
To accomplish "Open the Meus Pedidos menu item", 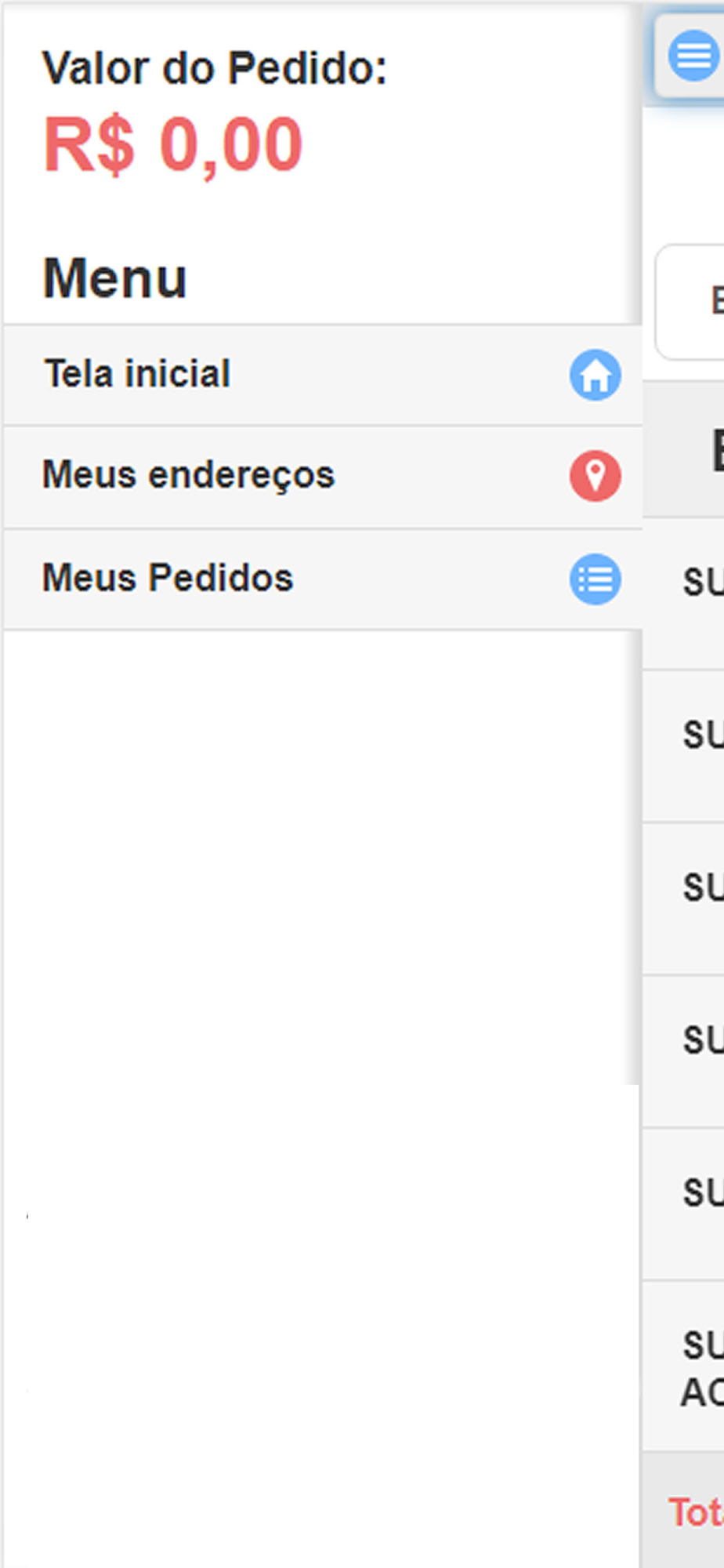I will pos(323,579).
